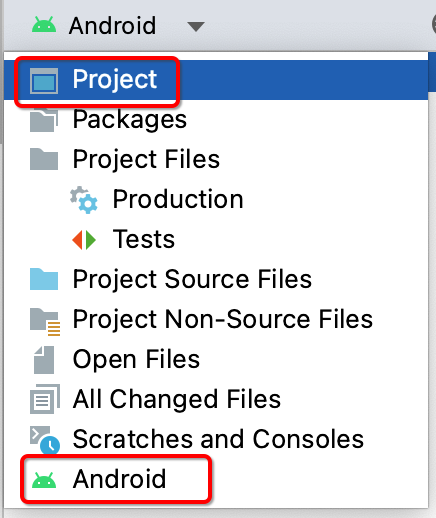This screenshot has height=518, width=436.
Task: Click the Android header label text
Action: [x=112, y=25]
